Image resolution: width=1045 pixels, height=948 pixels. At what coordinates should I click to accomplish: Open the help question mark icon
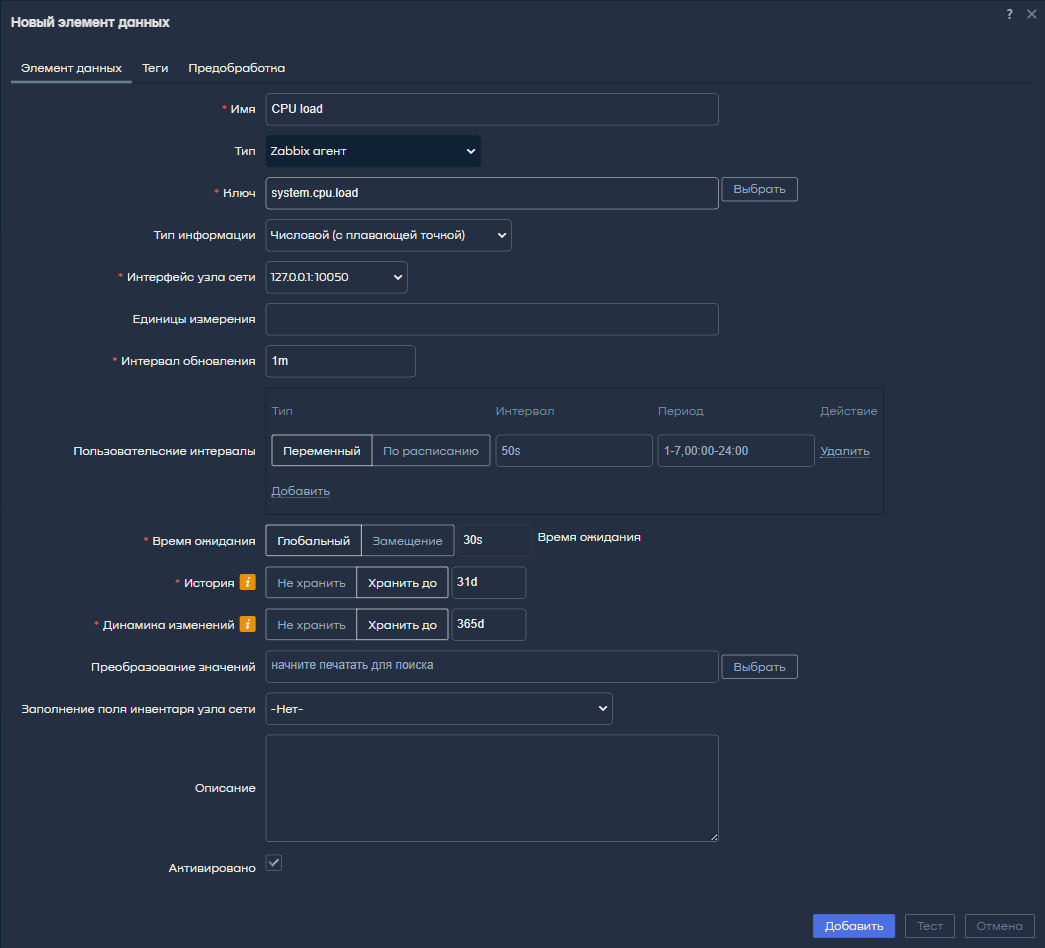1010,14
